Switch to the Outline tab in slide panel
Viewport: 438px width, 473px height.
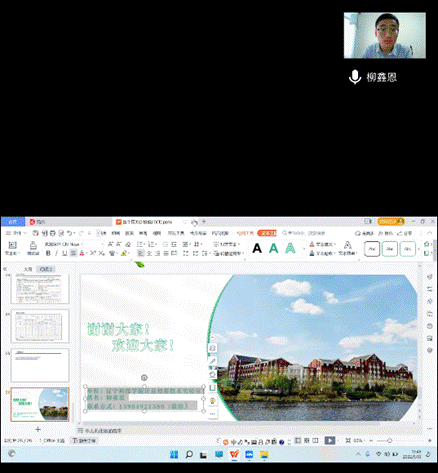click(x=28, y=269)
